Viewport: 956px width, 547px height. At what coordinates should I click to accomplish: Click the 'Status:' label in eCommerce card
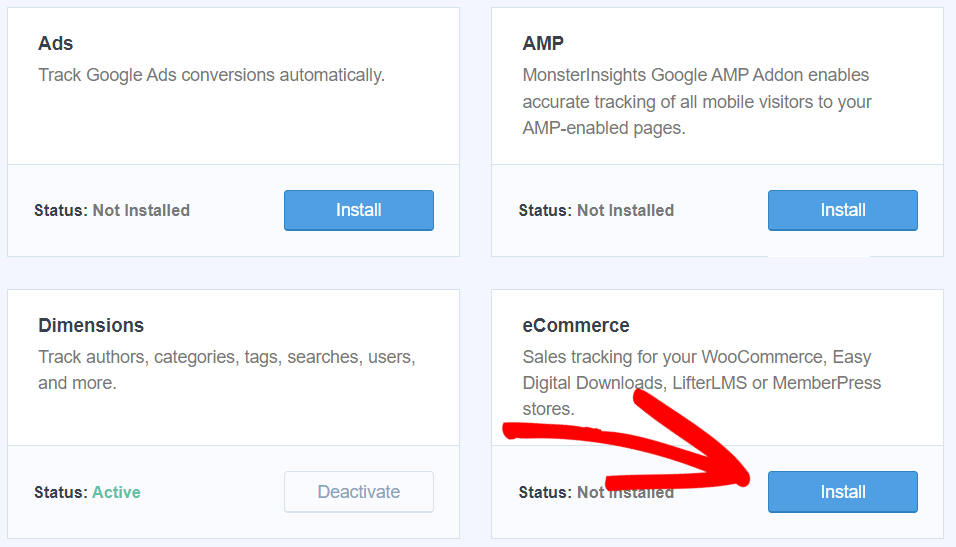click(x=545, y=492)
